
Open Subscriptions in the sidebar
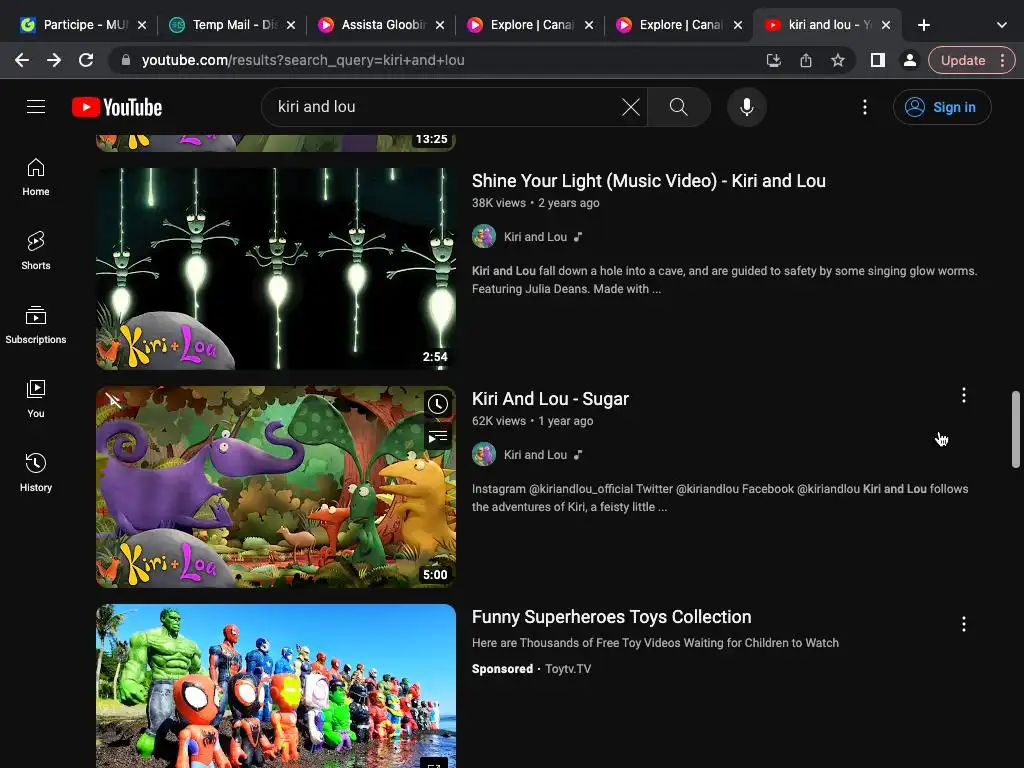36,325
